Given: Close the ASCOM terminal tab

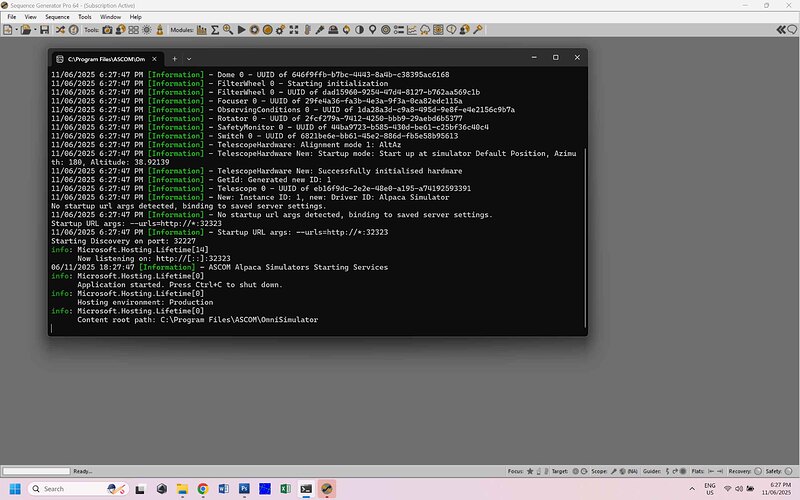Looking at the screenshot, I should (155, 59).
